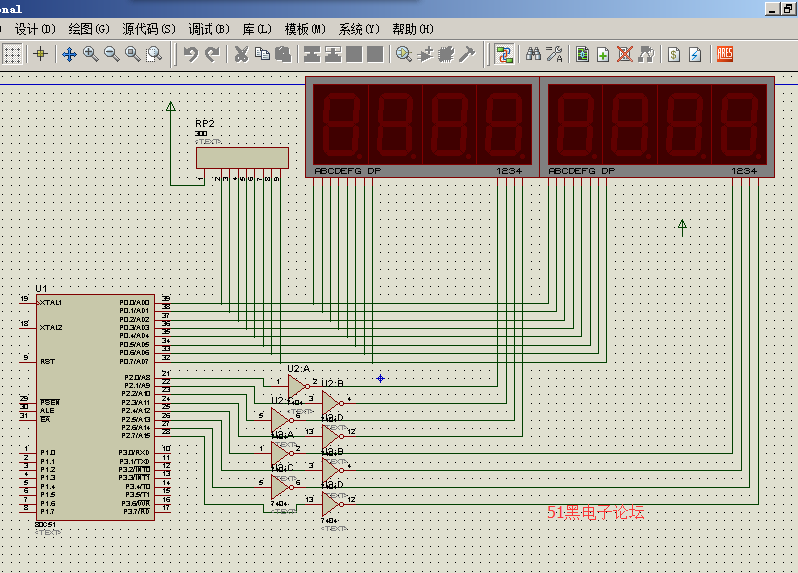The image size is (798, 573).
Task: Select the blue pan/center-at-cursor tool
Action: click(69, 54)
